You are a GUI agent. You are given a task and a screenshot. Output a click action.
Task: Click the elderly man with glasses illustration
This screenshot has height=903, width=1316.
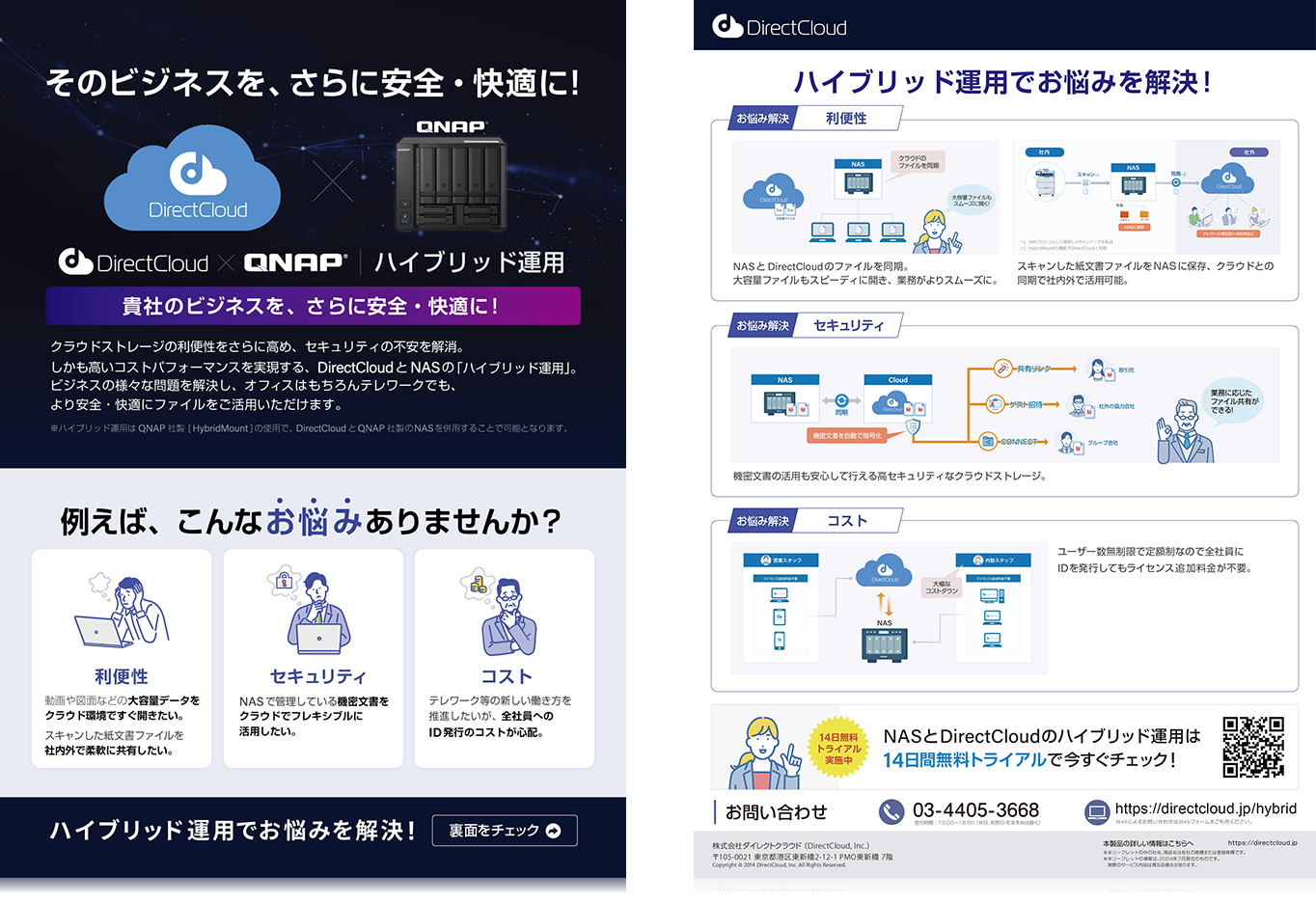tap(1185, 431)
